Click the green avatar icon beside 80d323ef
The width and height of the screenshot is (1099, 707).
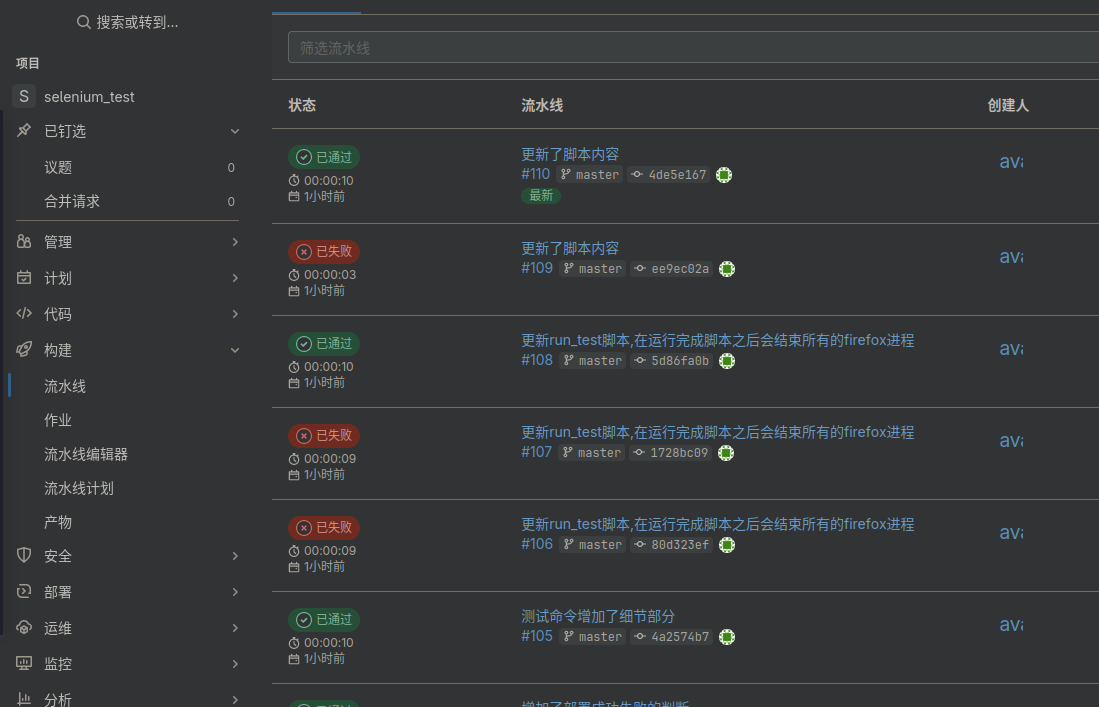727,545
